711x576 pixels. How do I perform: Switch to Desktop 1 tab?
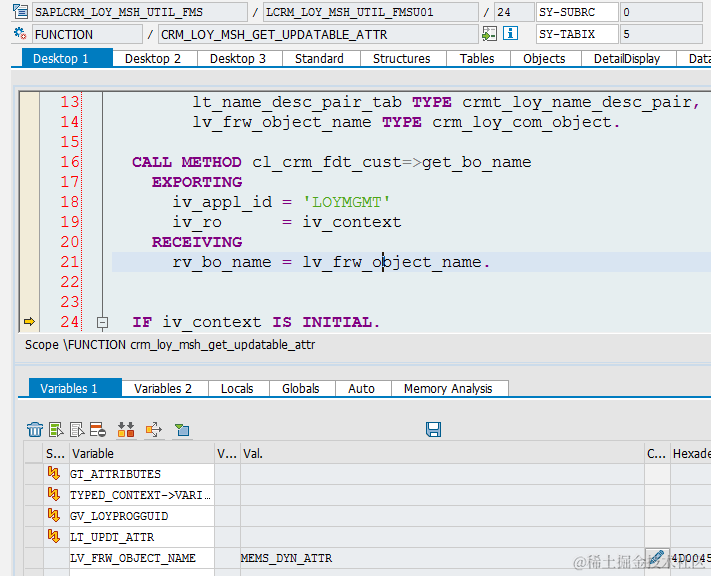(67, 58)
